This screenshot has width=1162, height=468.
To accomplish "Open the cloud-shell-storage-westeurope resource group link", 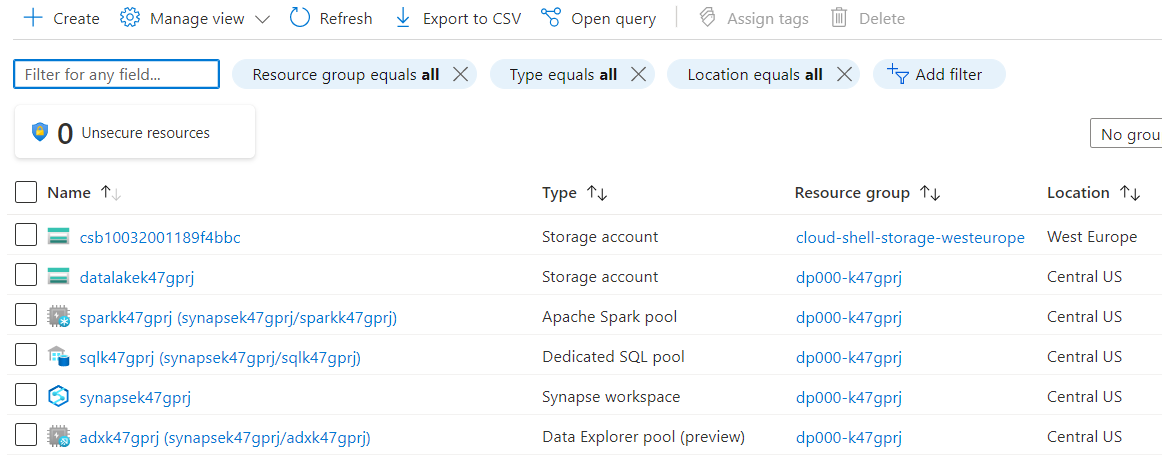I will (x=910, y=237).
